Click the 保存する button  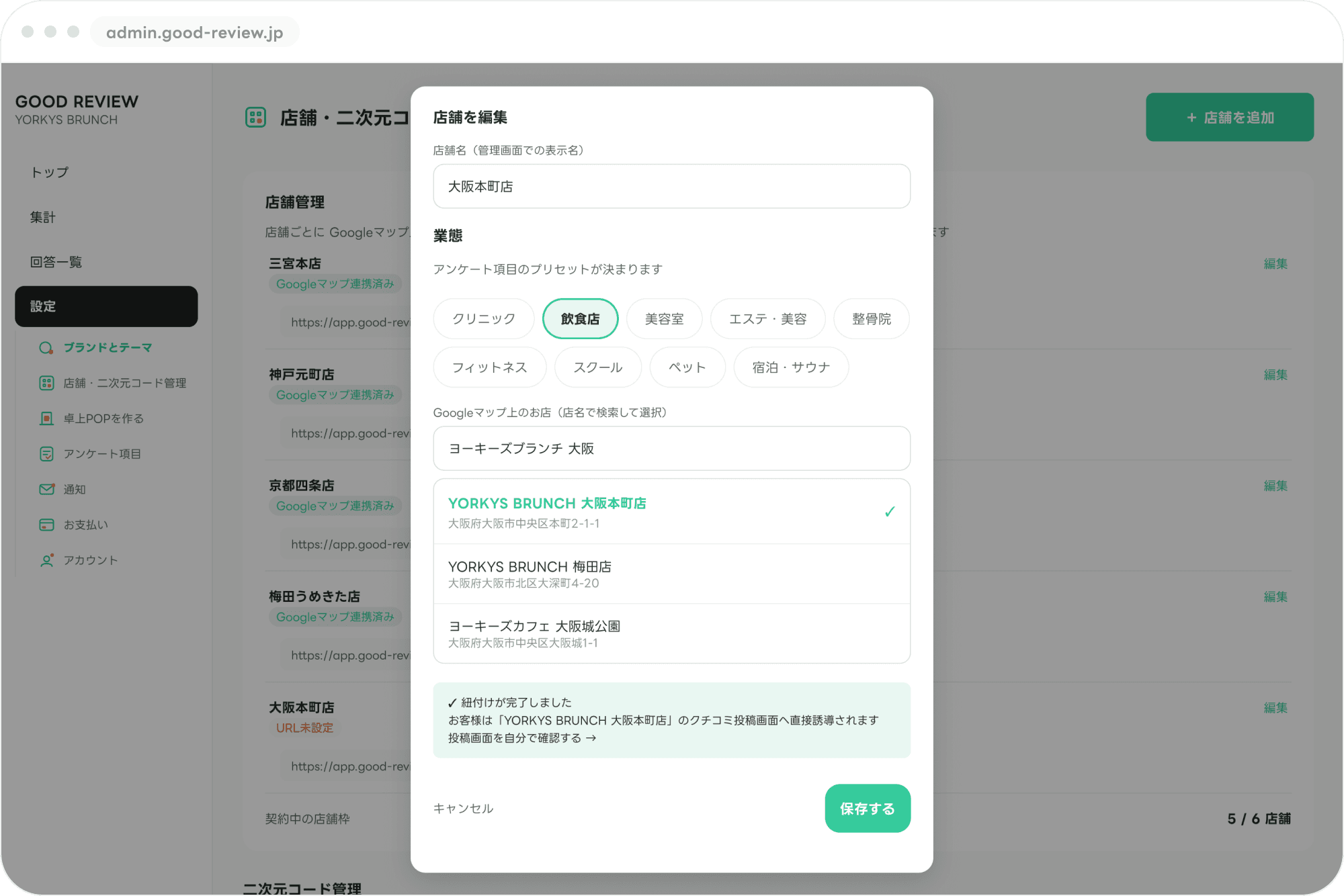(x=868, y=809)
